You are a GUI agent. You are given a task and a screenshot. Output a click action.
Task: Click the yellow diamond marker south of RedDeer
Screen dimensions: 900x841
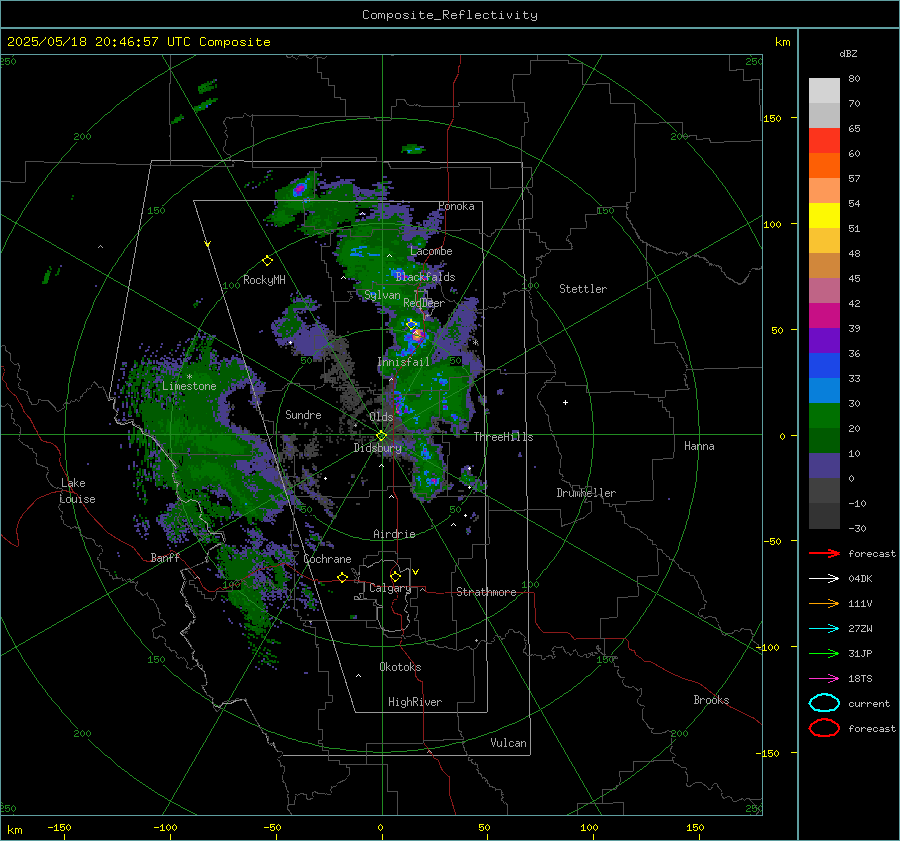pos(411,325)
